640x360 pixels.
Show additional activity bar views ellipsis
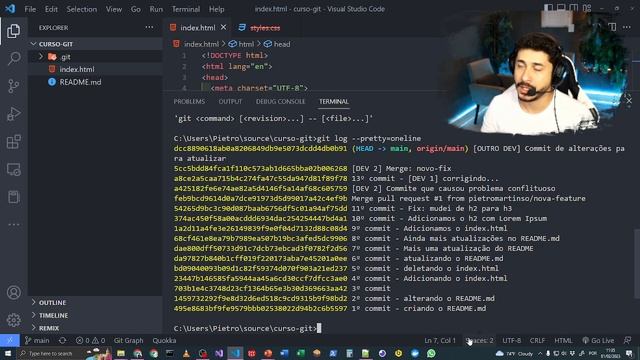point(13,224)
